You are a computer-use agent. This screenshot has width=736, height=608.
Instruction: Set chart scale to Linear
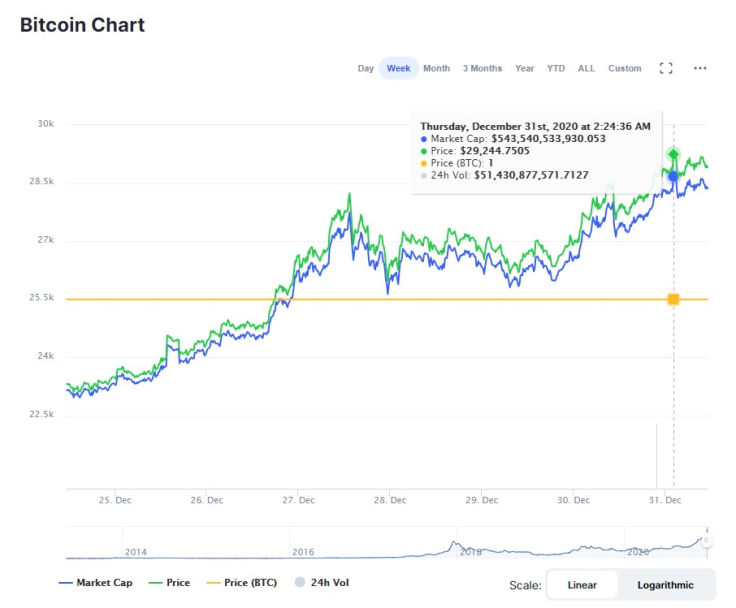582,585
